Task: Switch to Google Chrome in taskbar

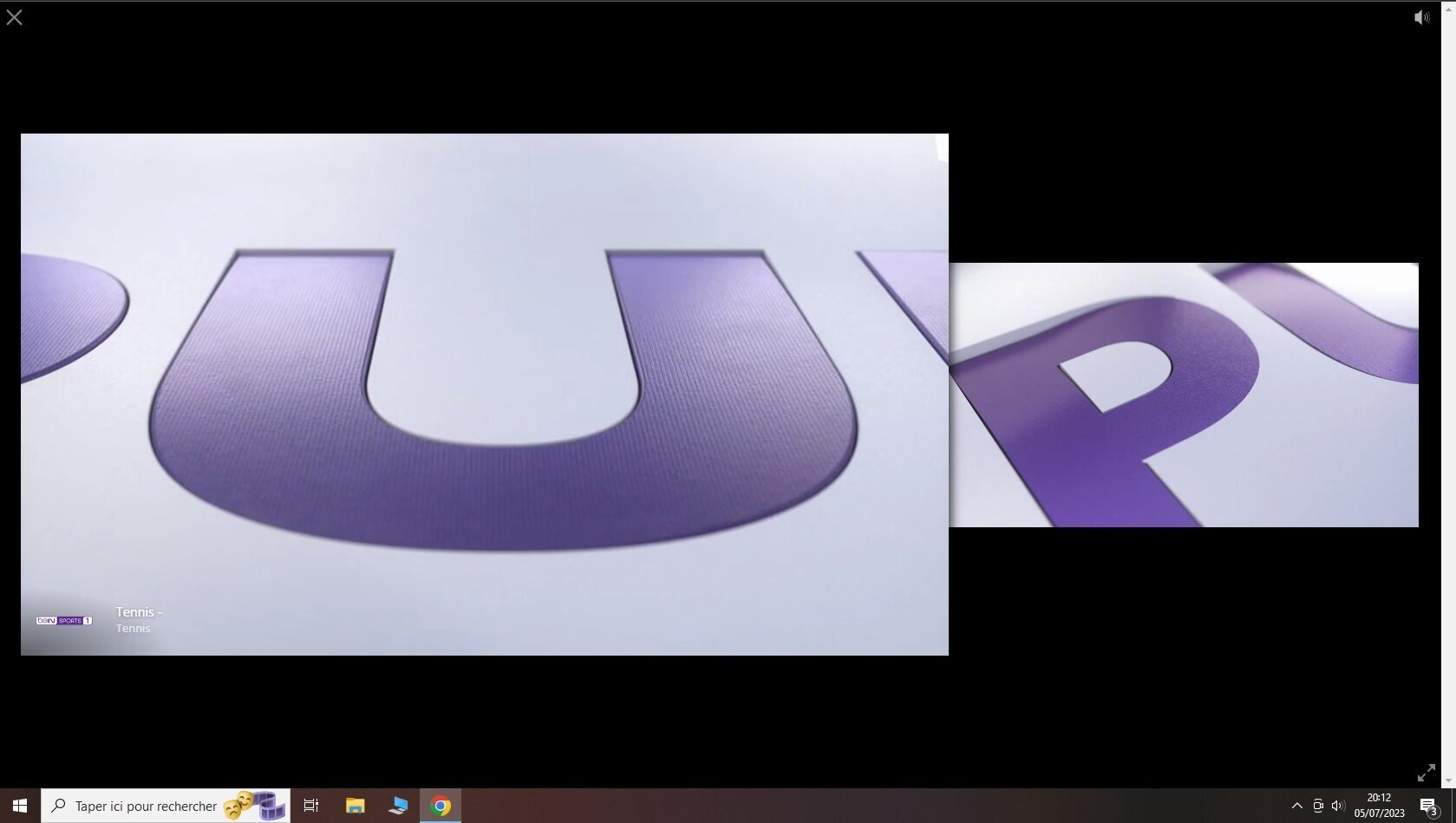Action: click(x=441, y=806)
